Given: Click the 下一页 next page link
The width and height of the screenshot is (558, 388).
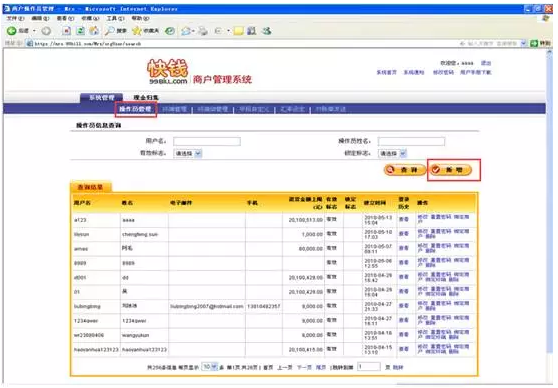Looking at the screenshot, I should coord(304,367).
